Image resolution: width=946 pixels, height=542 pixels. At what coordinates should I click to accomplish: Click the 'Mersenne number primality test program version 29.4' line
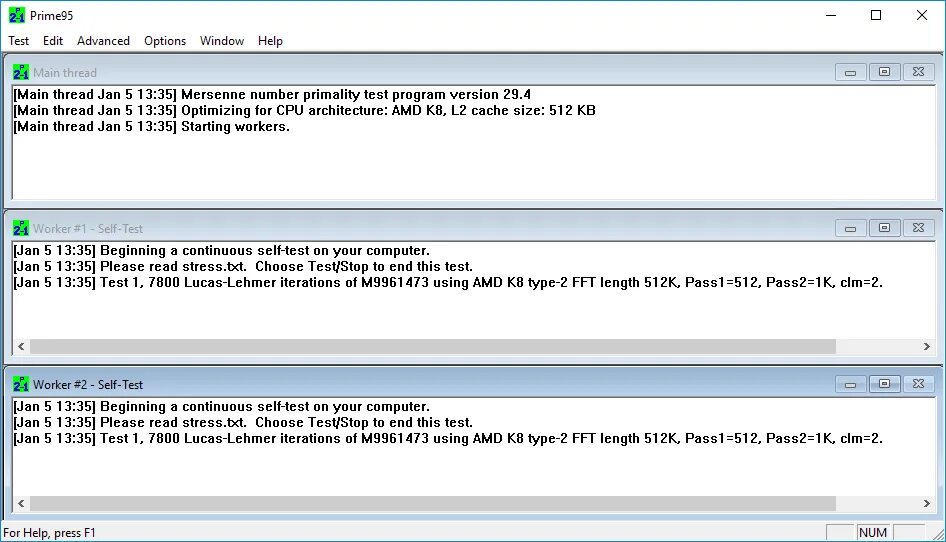272,94
